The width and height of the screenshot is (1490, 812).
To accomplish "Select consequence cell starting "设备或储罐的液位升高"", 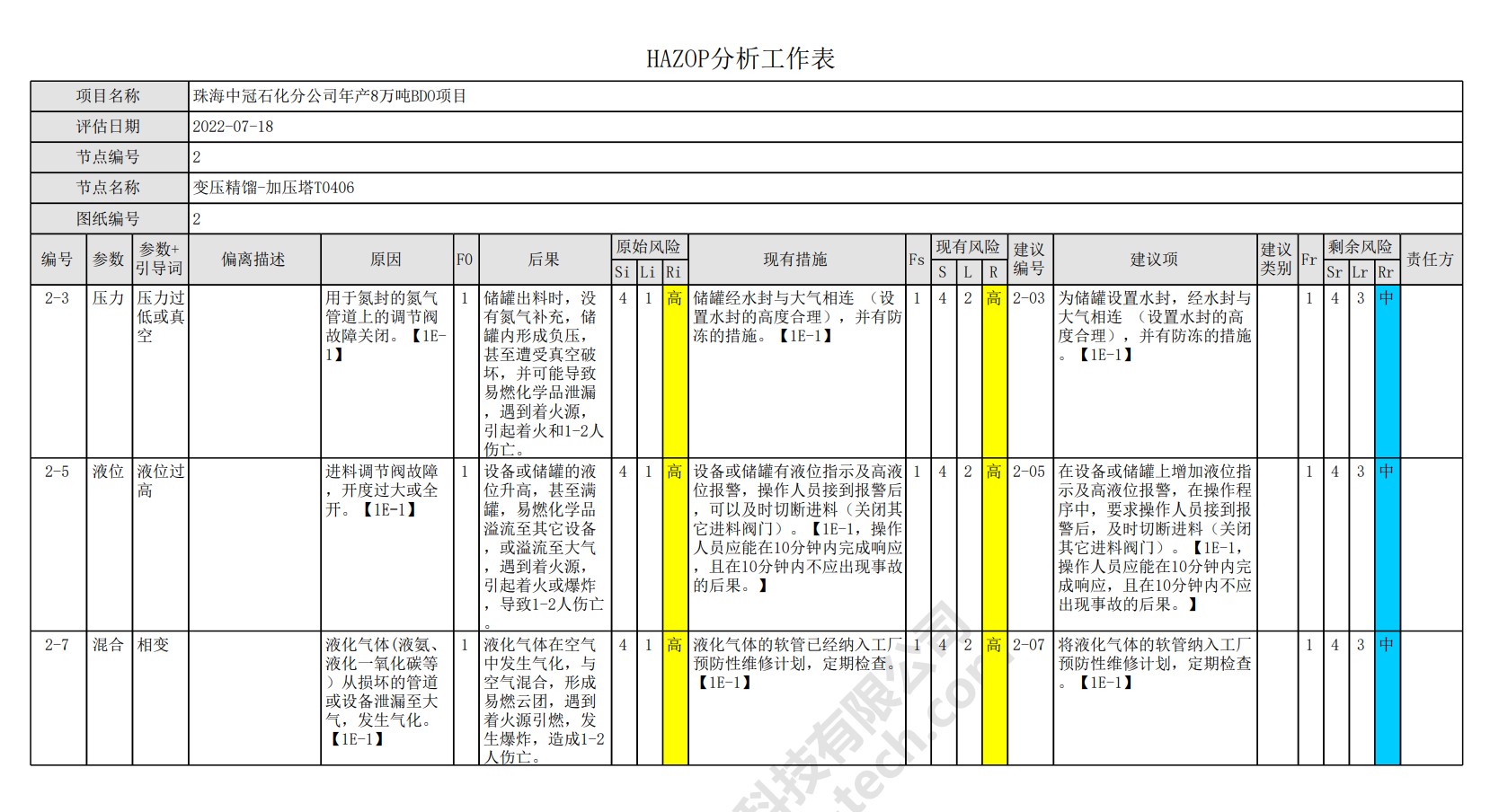I will [545, 544].
